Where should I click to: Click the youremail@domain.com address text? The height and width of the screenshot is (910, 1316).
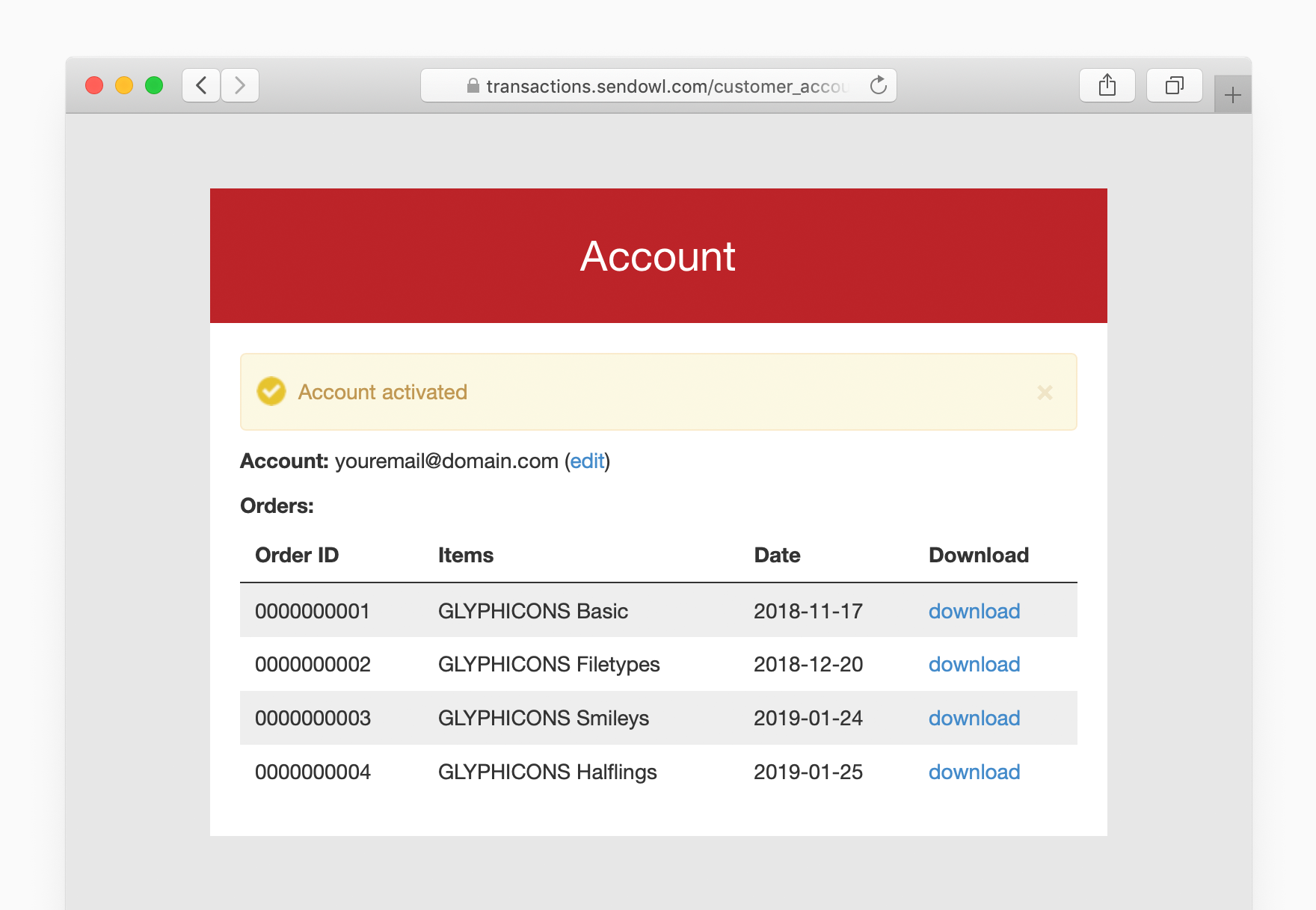click(446, 461)
